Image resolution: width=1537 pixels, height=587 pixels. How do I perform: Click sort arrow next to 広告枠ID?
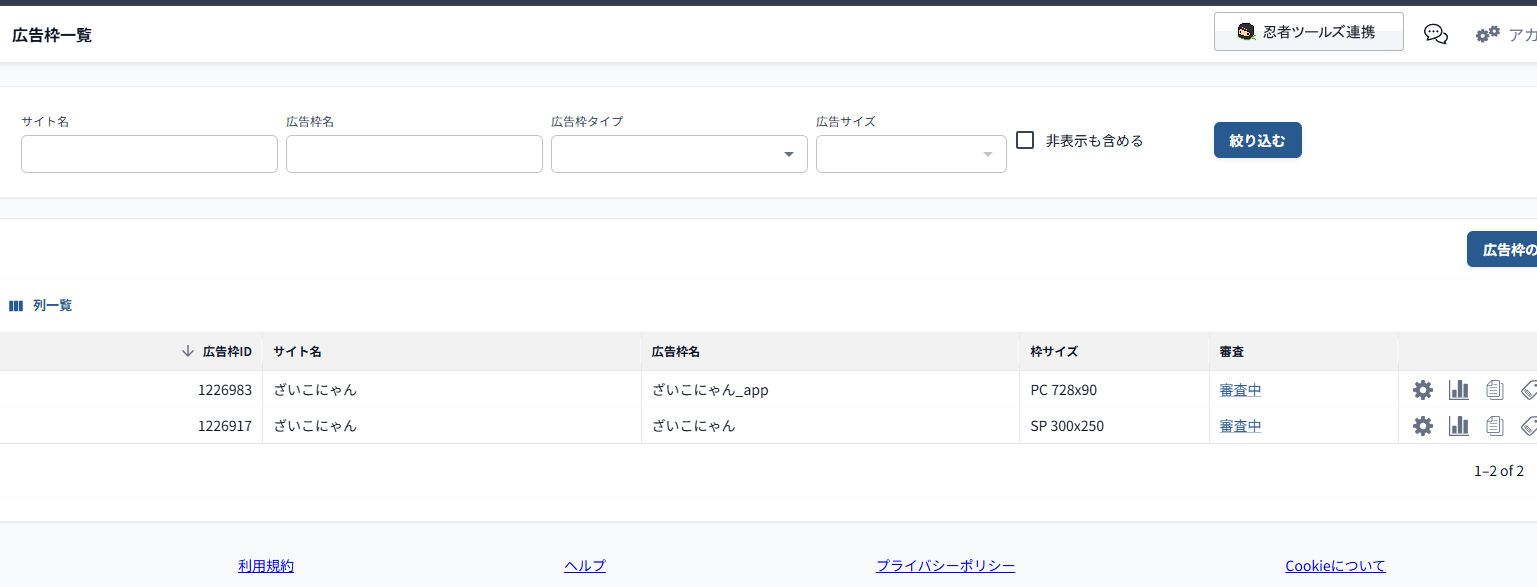pyautogui.click(x=187, y=352)
